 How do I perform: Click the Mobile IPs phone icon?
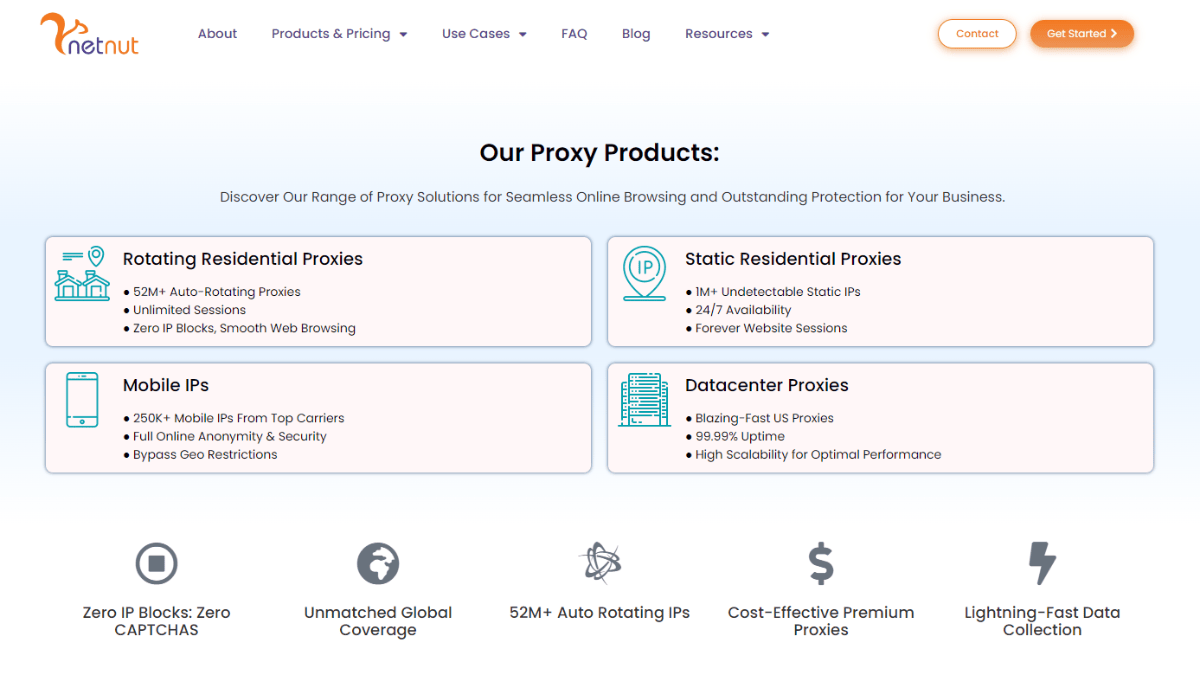point(82,400)
